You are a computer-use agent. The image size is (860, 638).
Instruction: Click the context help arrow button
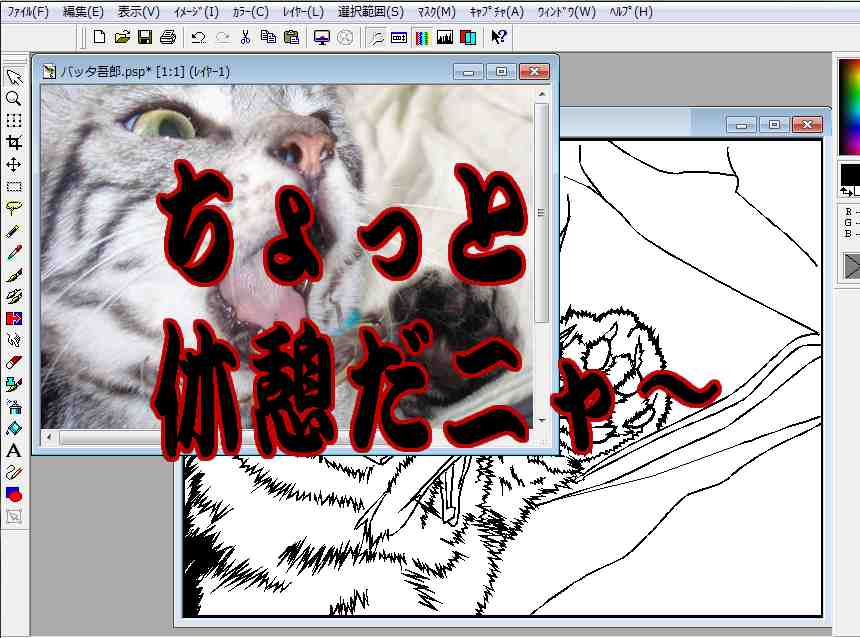(x=499, y=38)
